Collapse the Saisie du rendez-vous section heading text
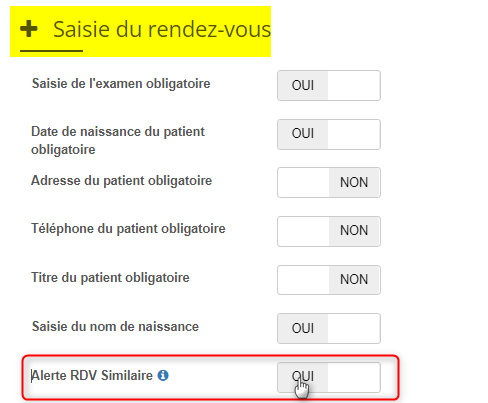 coord(162,29)
